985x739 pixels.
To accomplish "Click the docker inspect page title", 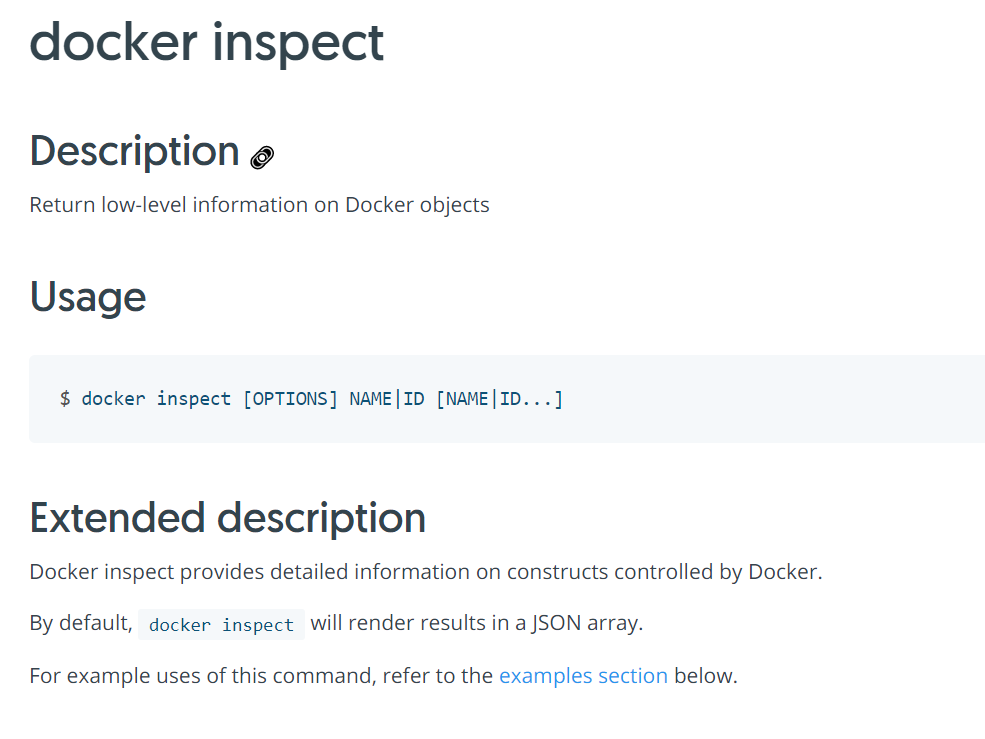I will pos(207,43).
